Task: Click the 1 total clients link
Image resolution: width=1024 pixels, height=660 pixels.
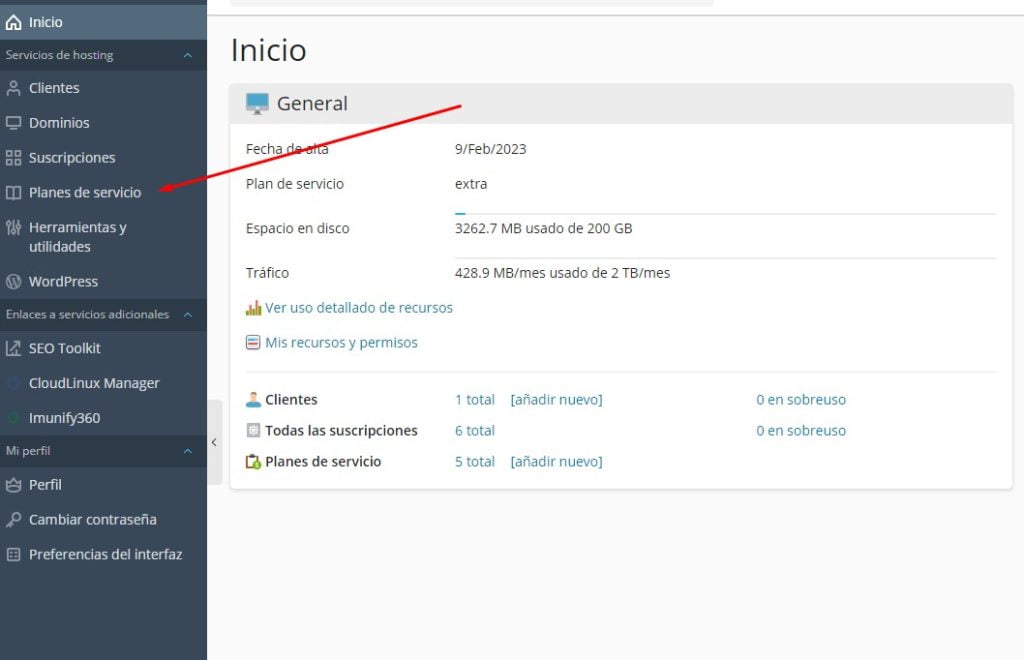Action: [475, 400]
